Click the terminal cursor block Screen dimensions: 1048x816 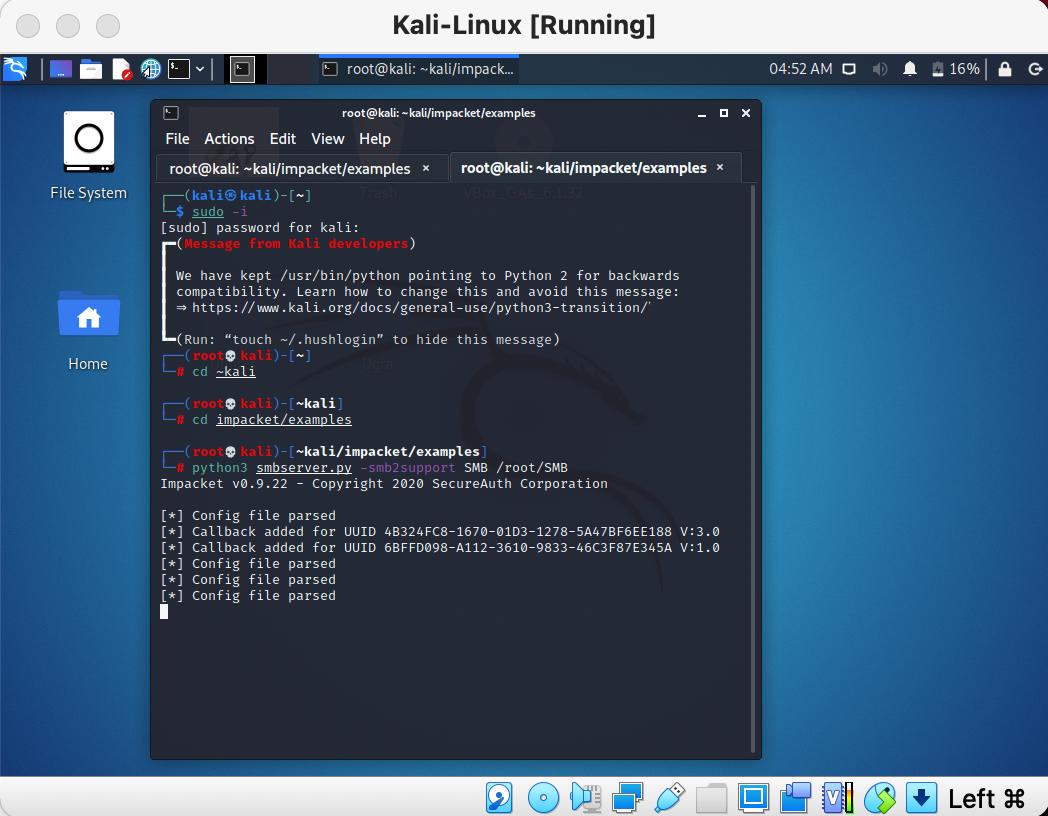[x=164, y=611]
